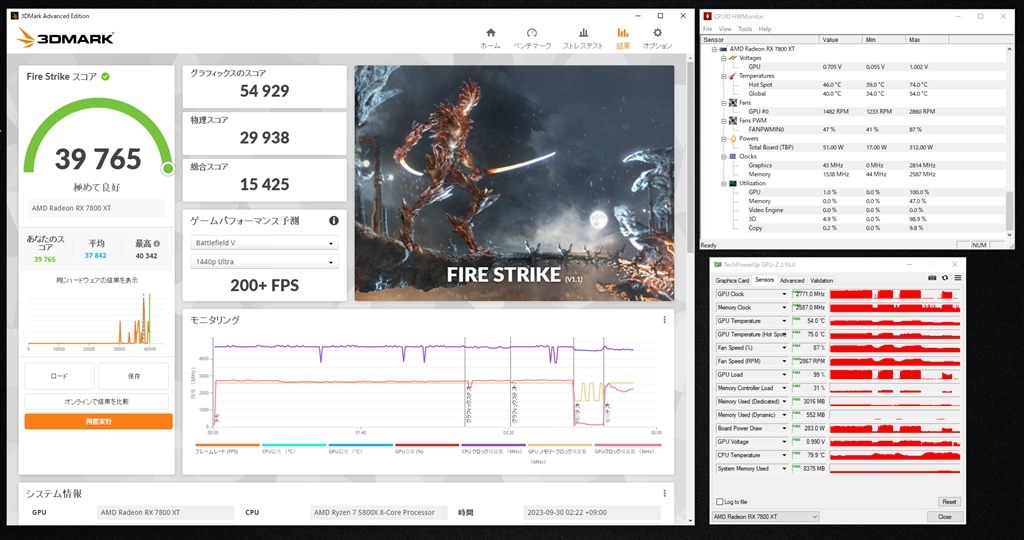Click the game performance info icon
1024x540 pixels.
[x=334, y=221]
